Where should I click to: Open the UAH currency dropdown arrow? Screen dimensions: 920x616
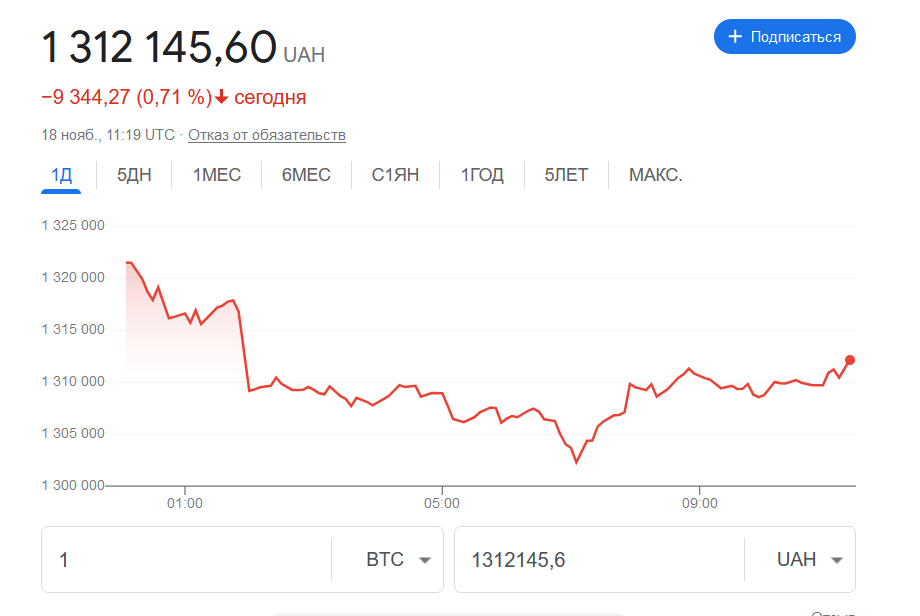(x=837, y=560)
